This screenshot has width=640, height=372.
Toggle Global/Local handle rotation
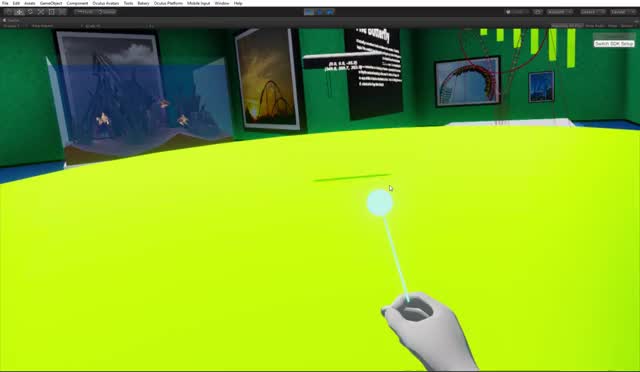coord(108,12)
